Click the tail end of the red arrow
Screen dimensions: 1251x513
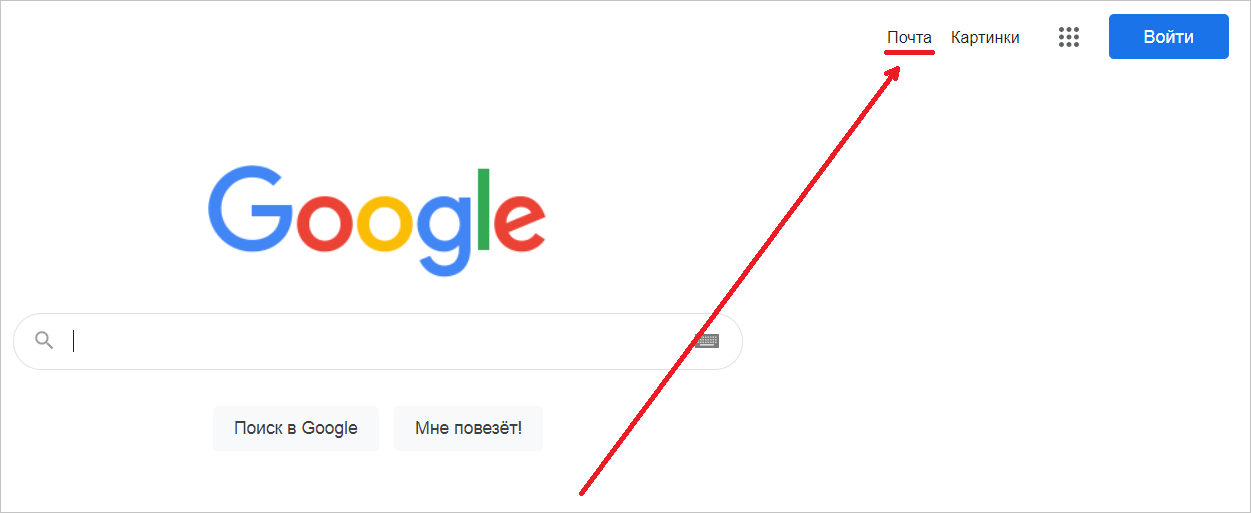click(x=583, y=491)
